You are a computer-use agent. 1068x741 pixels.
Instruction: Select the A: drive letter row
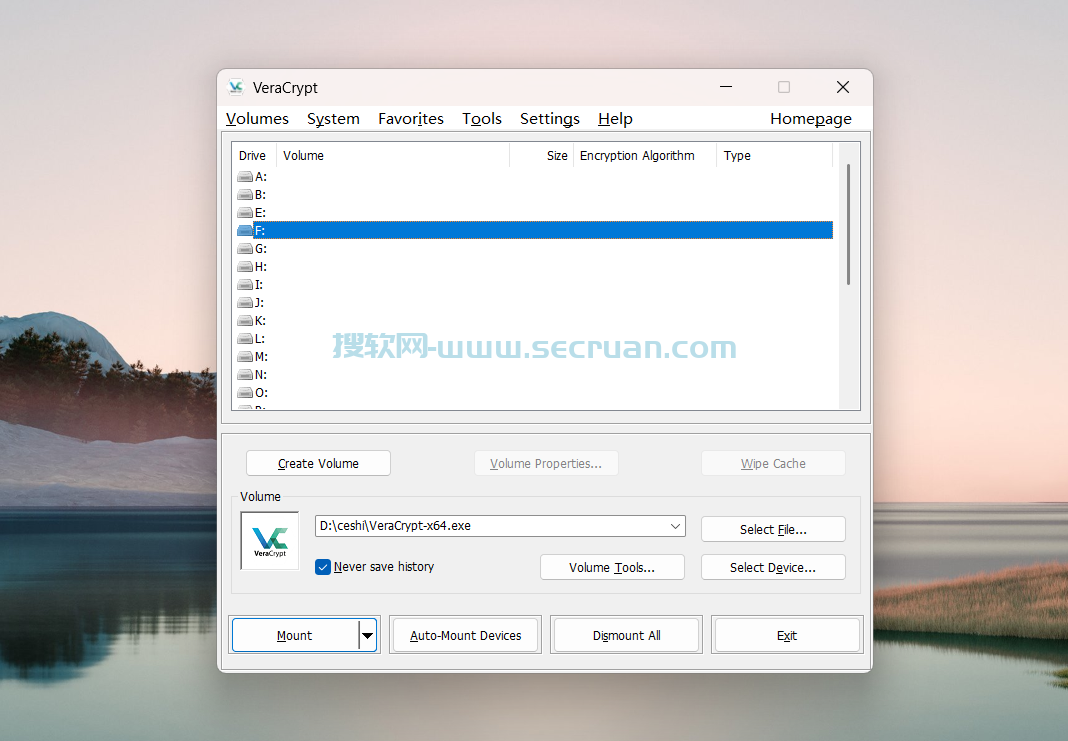pos(535,176)
